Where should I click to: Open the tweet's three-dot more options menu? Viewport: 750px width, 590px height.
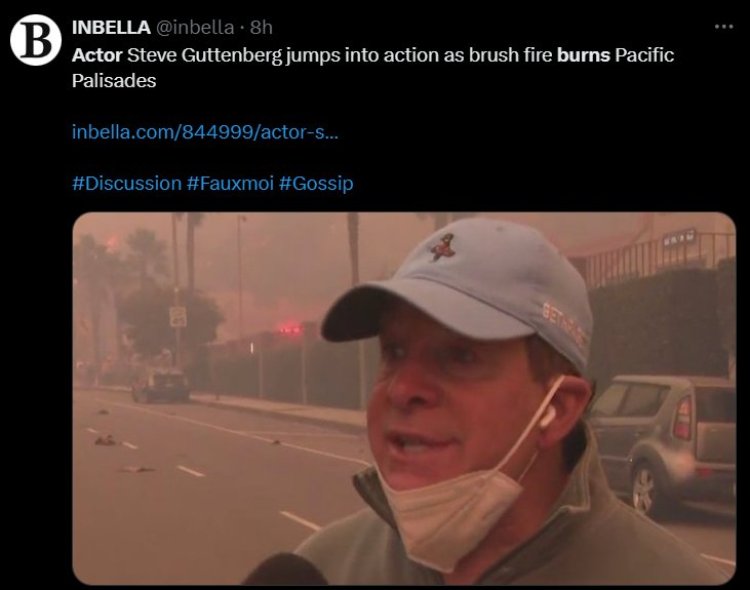point(724,27)
